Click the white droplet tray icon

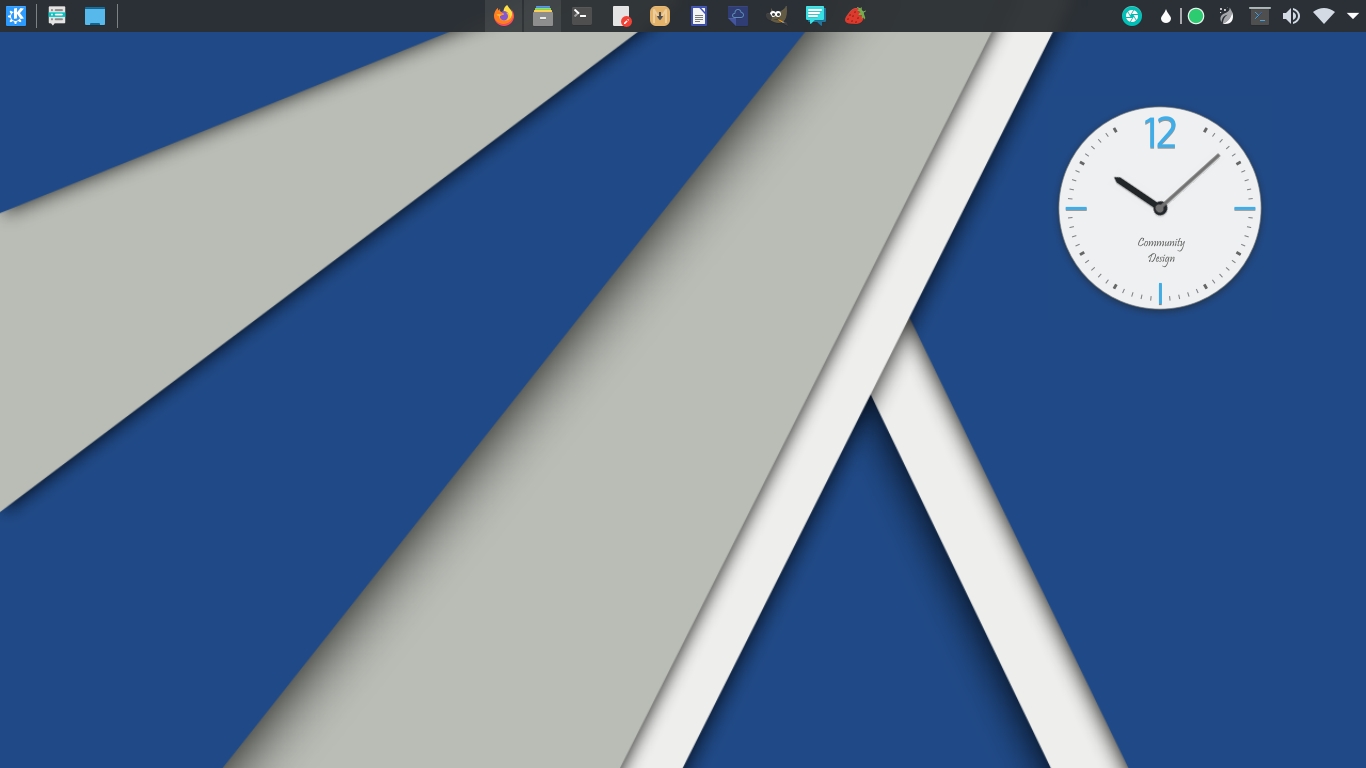(1165, 16)
